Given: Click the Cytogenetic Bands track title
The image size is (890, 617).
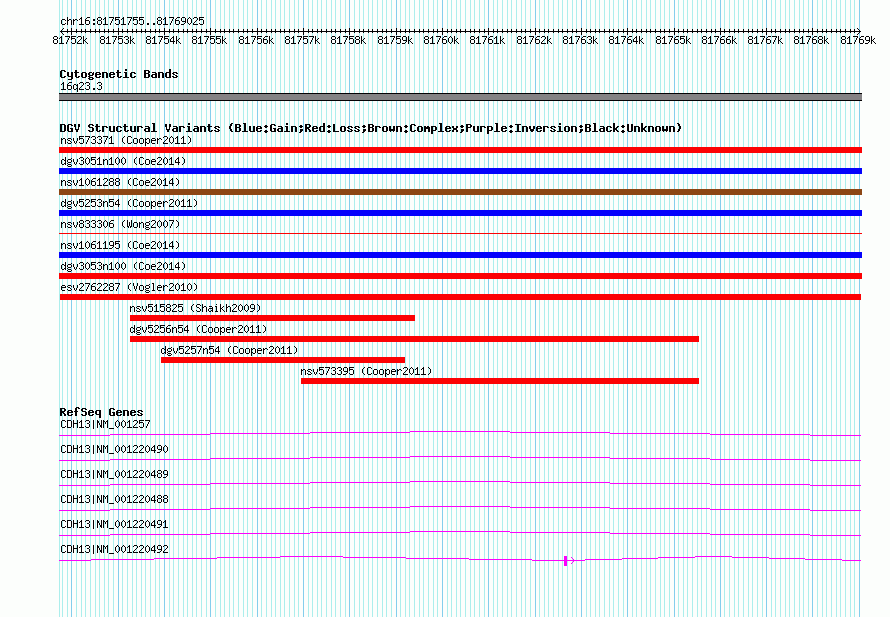Looking at the screenshot, I should 119,74.
